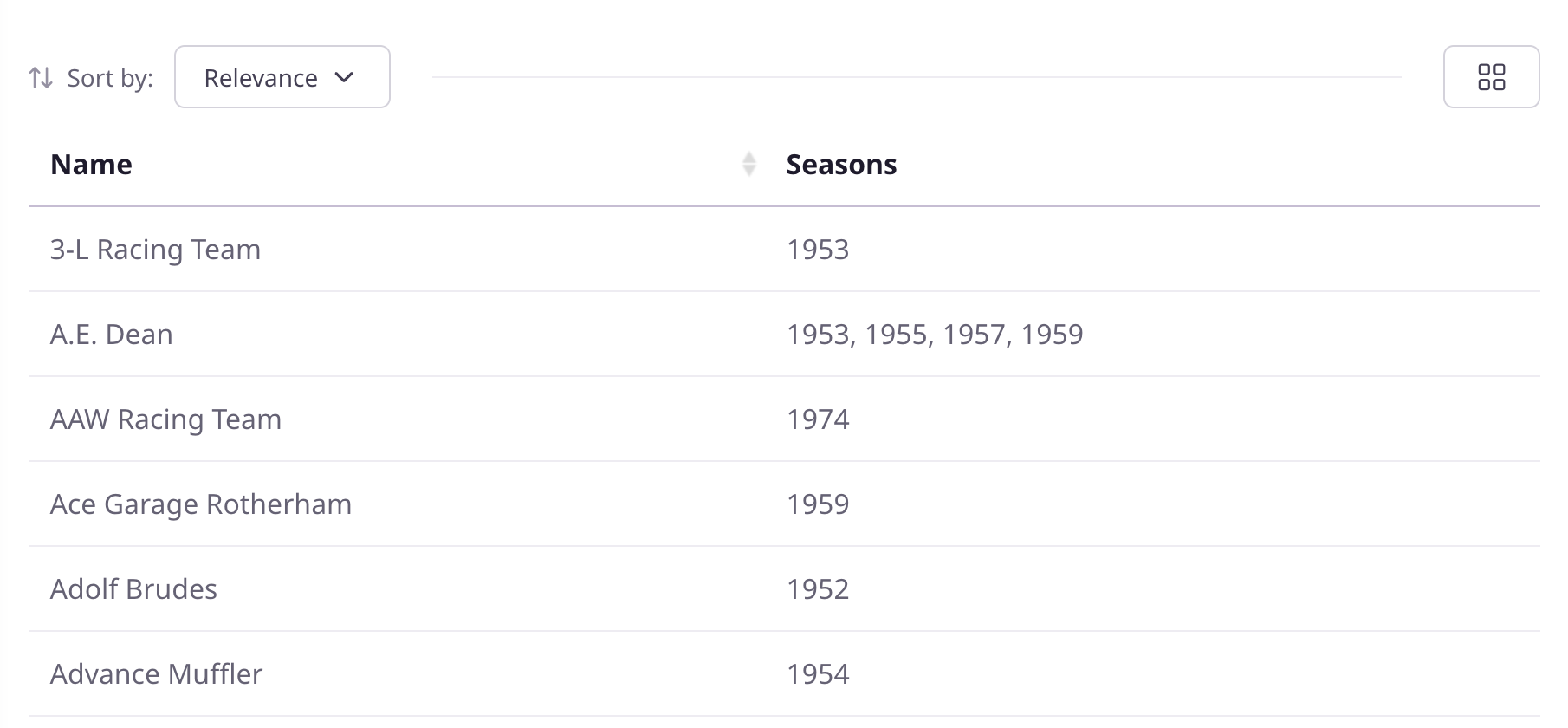Viewport: 1568px width, 728px height.
Task: Click the 1953 season of 3-L Racing Team
Action: 818,250
